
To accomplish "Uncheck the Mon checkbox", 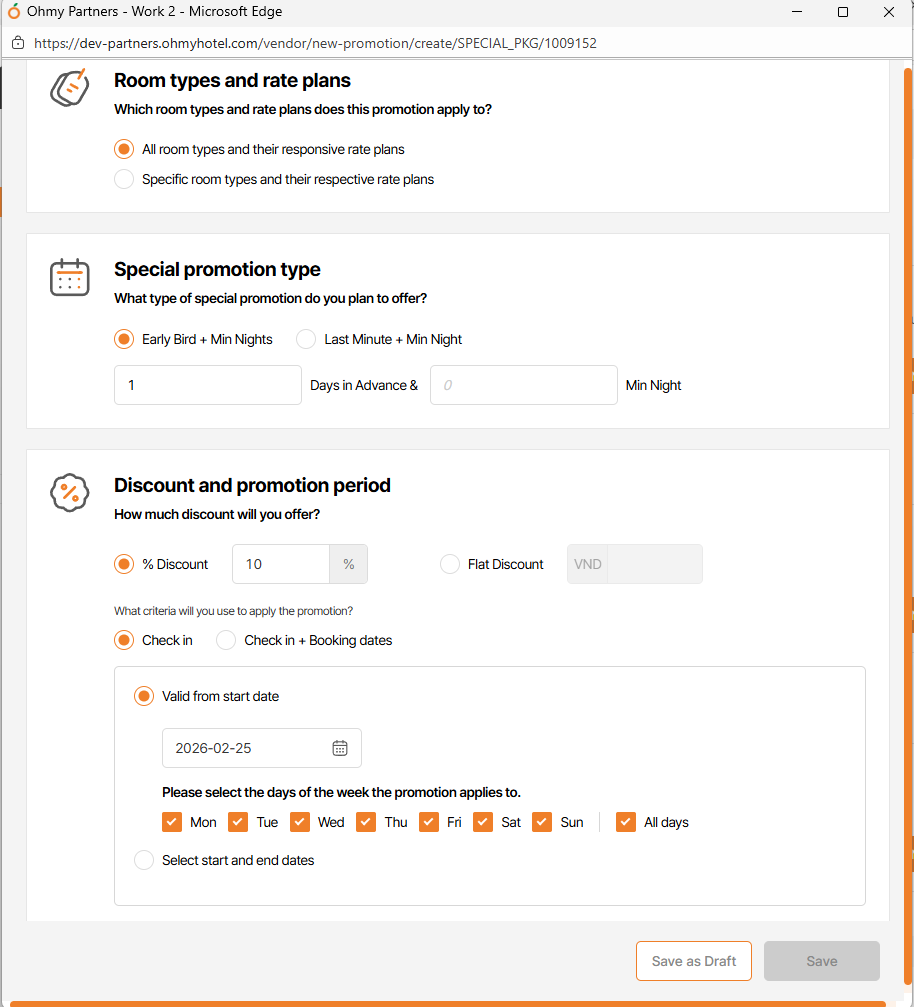I will click(x=172, y=822).
